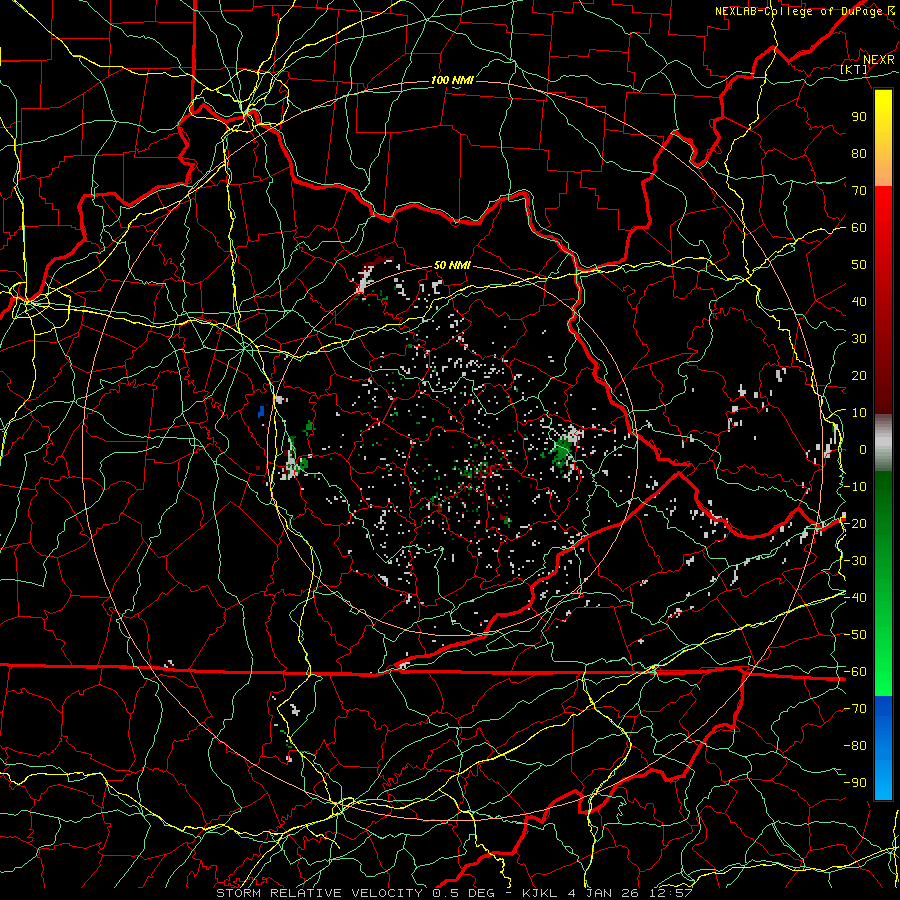The image size is (900, 900).
Task: Click the 12:57 timestamp
Action: click(x=671, y=893)
